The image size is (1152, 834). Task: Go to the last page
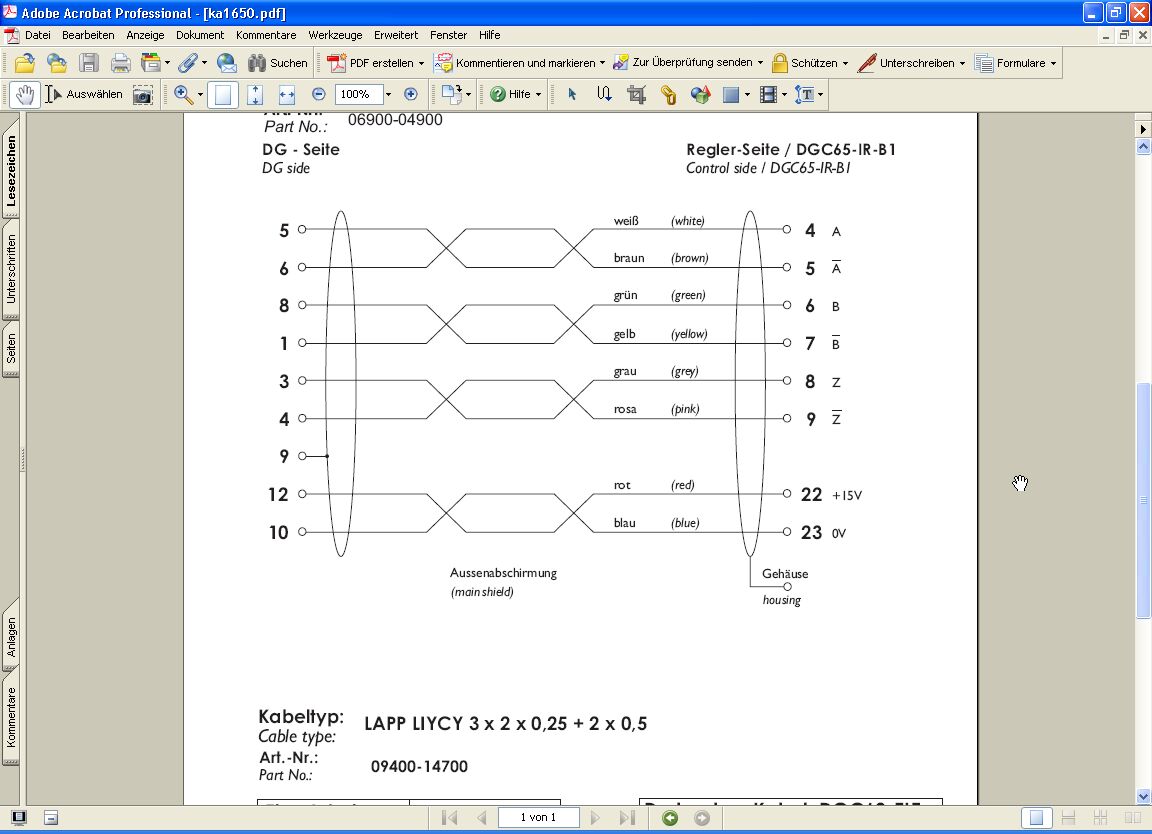[627, 818]
